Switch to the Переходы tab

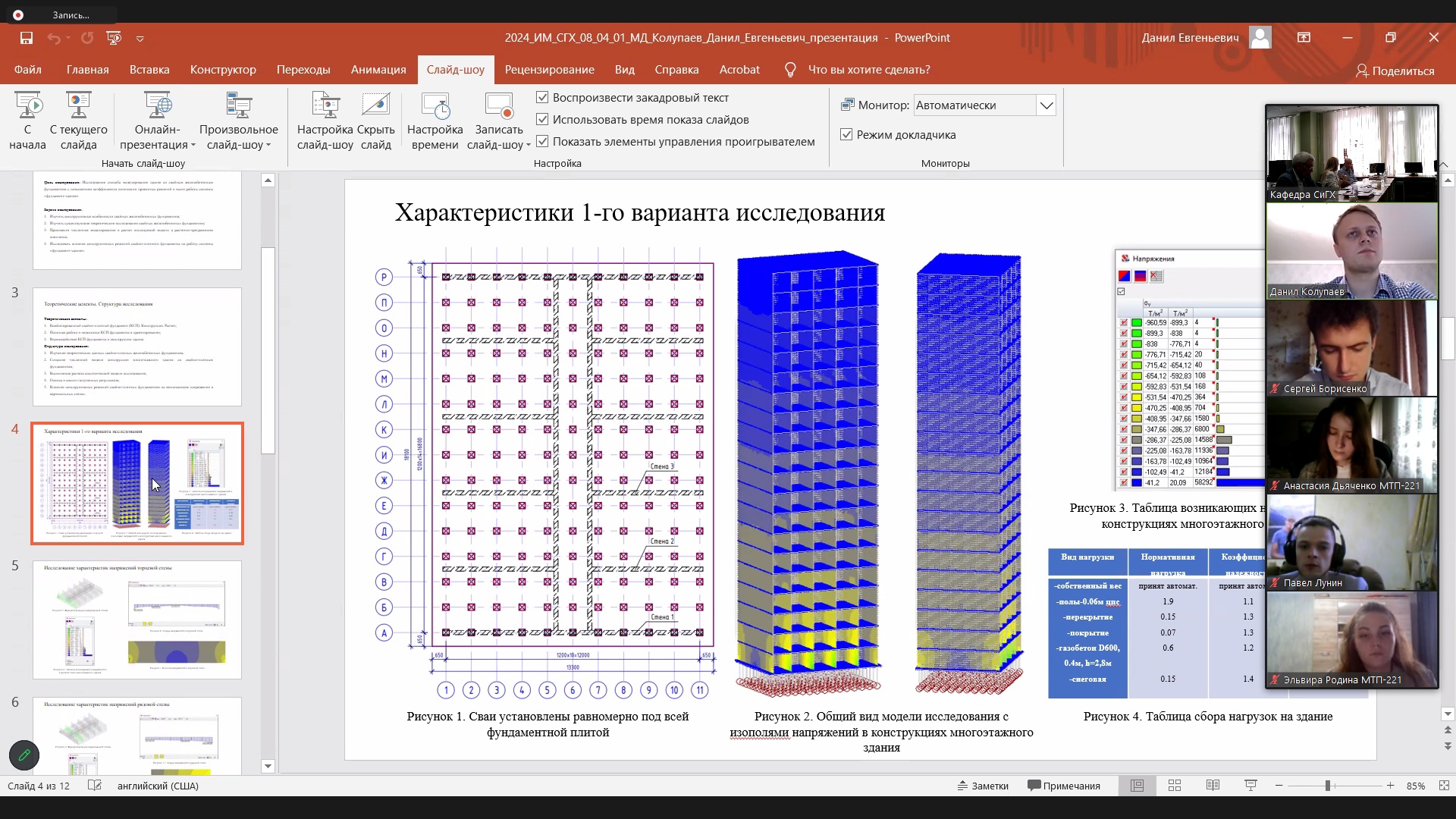coord(303,70)
